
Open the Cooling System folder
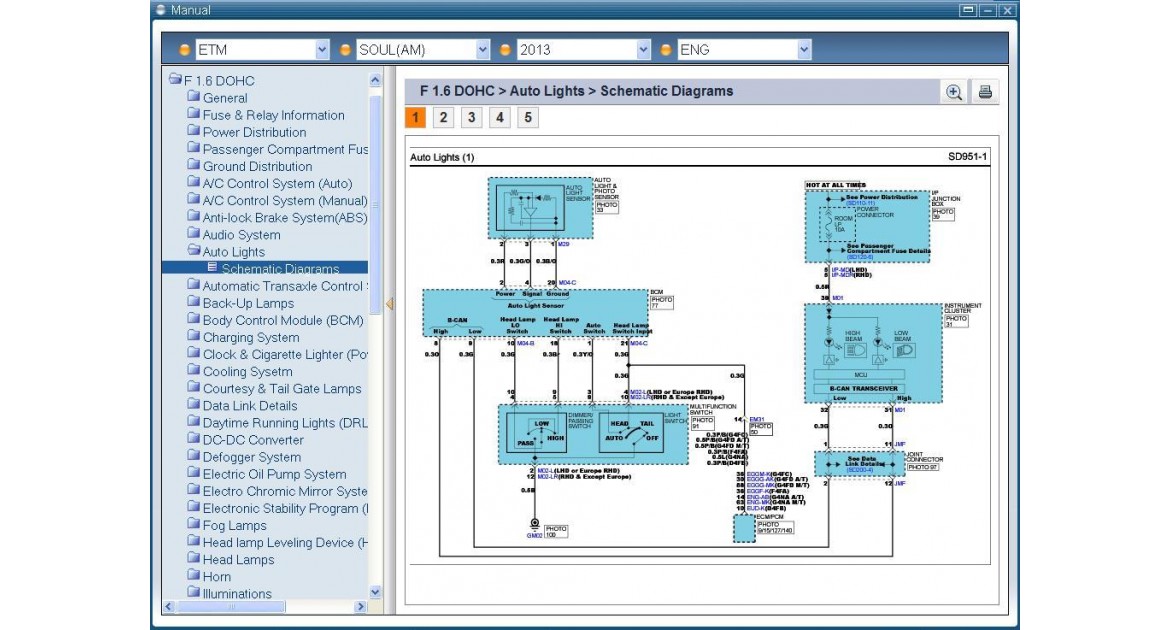[x=240, y=372]
